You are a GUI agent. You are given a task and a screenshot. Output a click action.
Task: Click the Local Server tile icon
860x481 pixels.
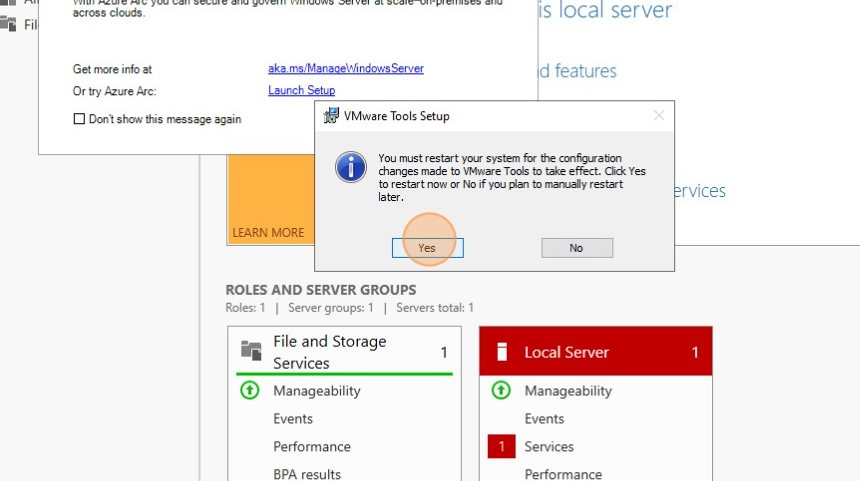502,352
